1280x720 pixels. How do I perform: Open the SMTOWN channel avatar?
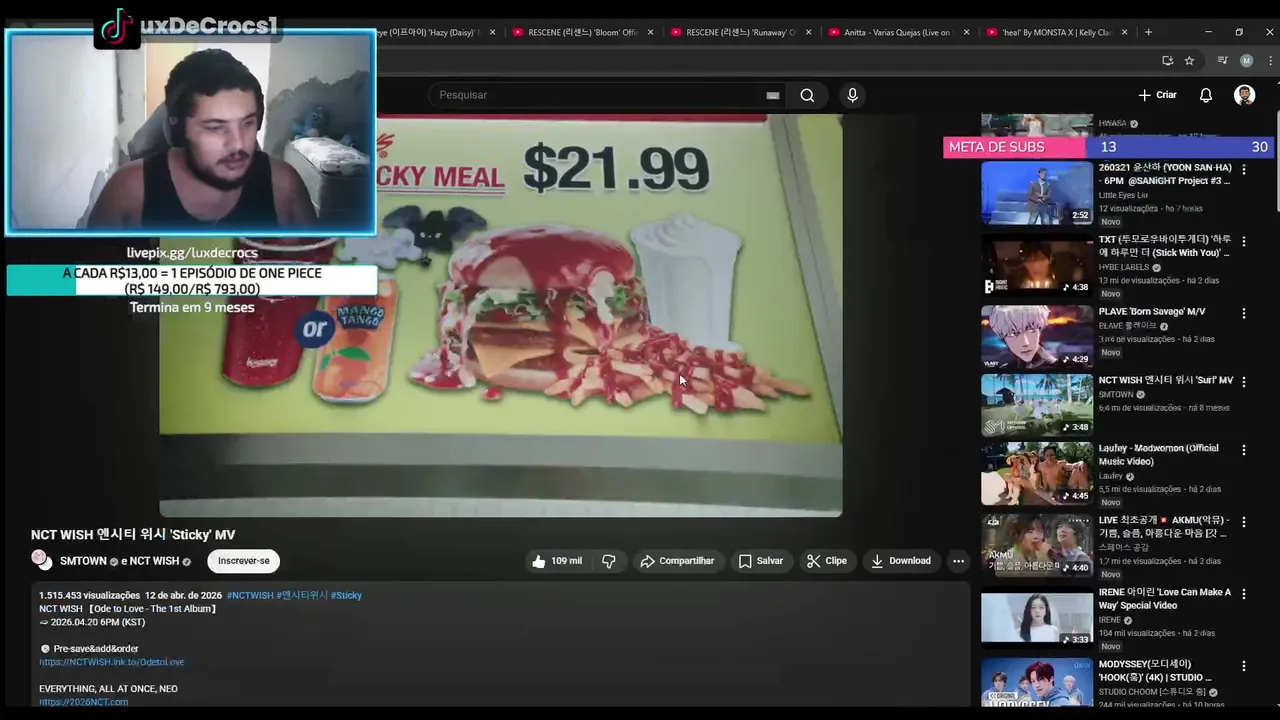click(41, 560)
